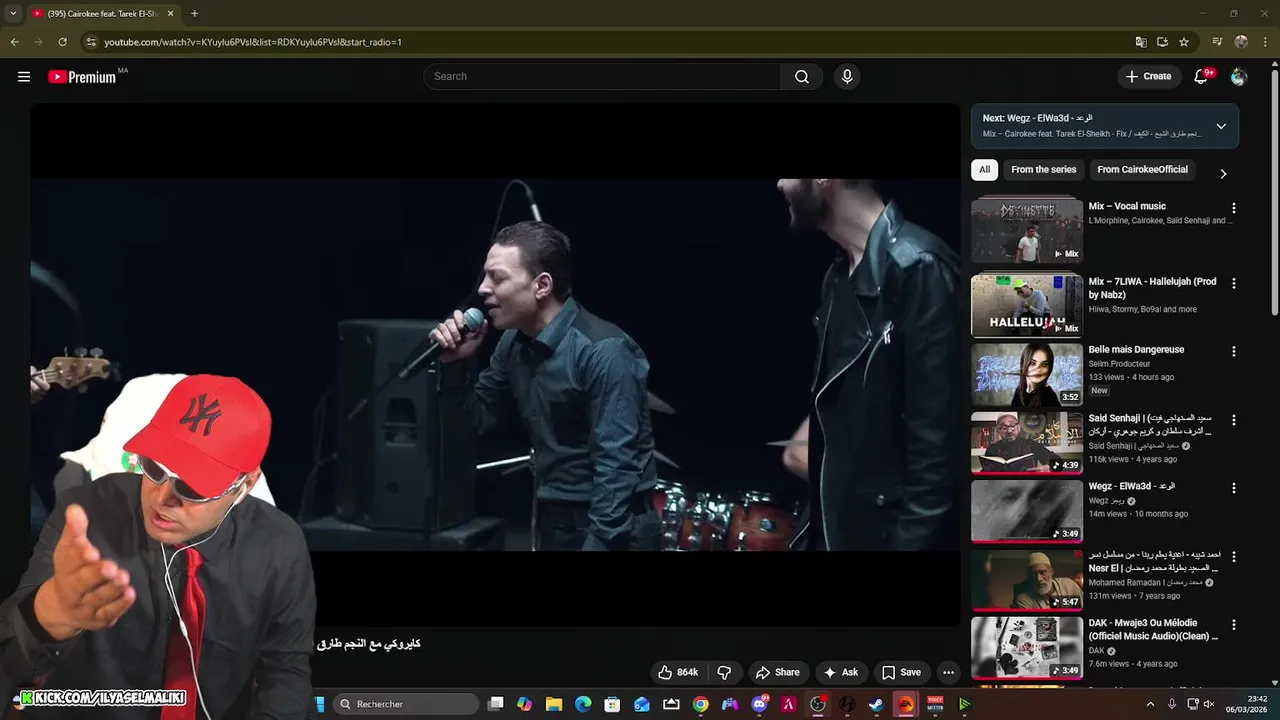Open Steam from taskbar

876,704
